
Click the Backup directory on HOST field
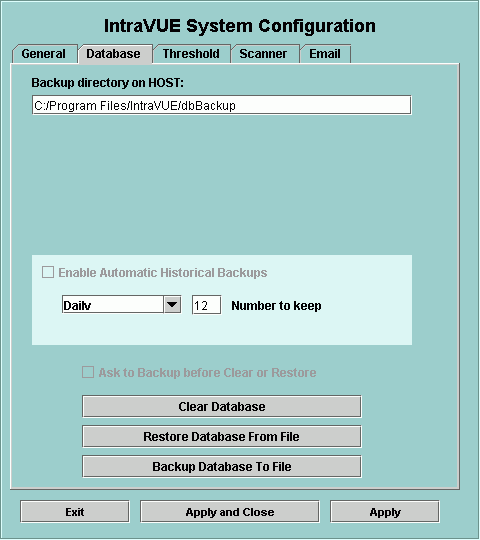click(222, 105)
